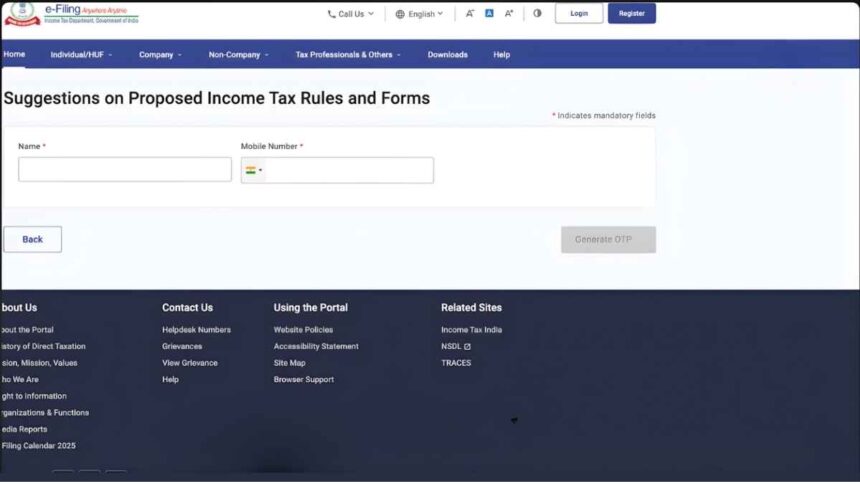This screenshot has height=484, width=860.
Task: Increase font size with A+ icon
Action: tap(509, 13)
